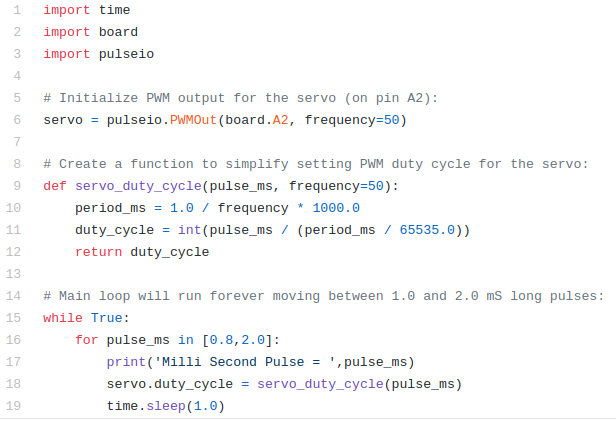
Task: Click the while keyword on line 15
Action: tap(63, 318)
